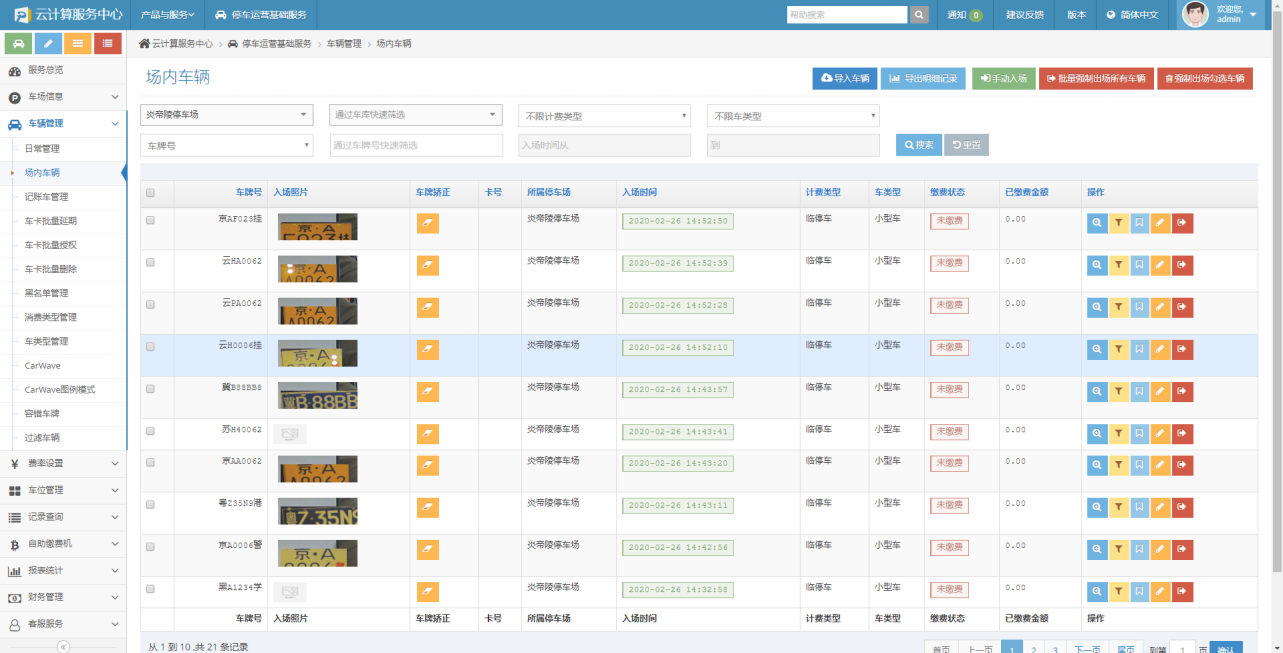
Task: Check the box for plate 京AF023挂
Action: 151,220
